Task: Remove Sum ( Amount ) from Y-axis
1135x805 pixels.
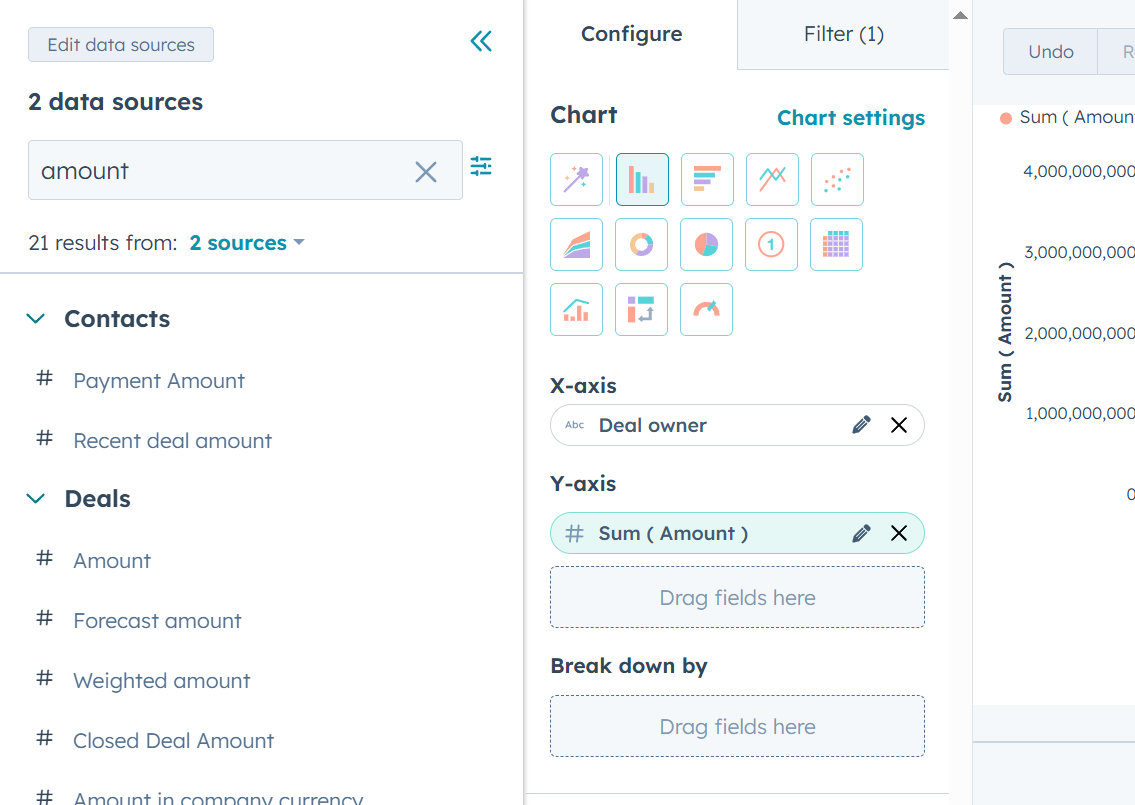Action: pos(899,534)
